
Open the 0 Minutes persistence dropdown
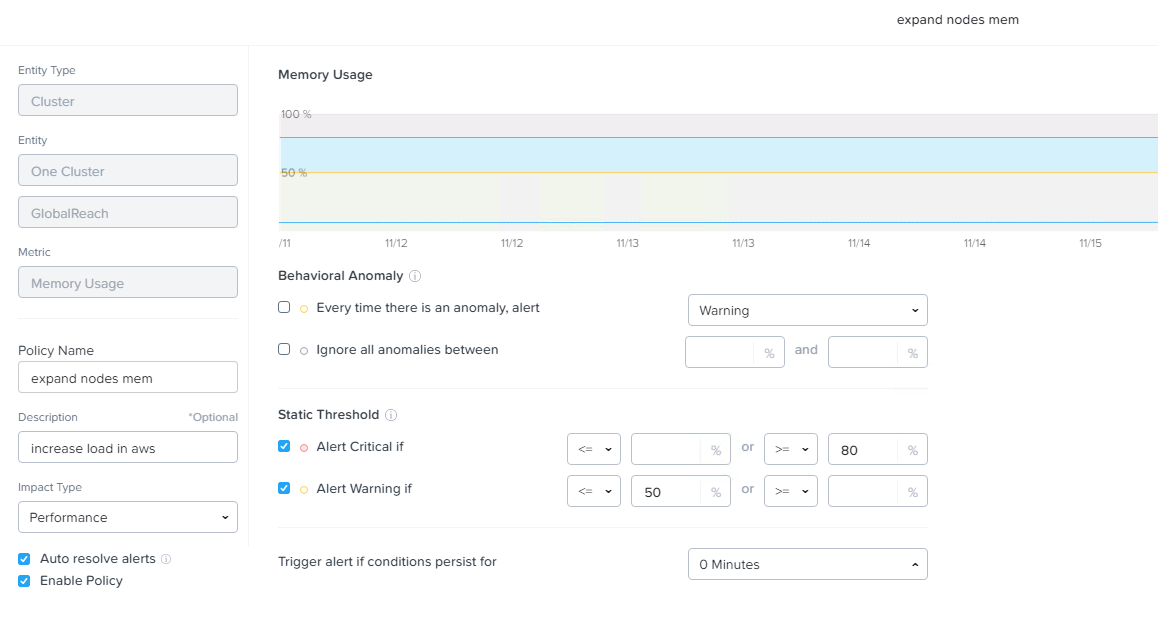pos(807,564)
